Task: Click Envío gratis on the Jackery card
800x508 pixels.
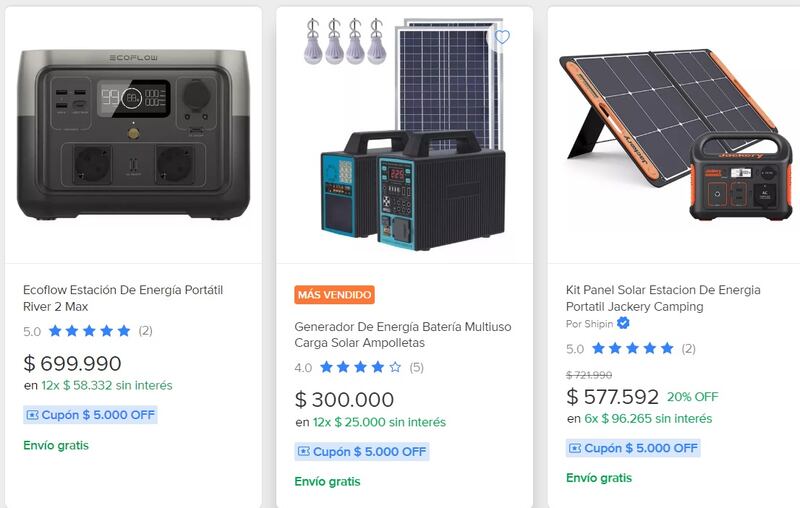Action: point(599,478)
